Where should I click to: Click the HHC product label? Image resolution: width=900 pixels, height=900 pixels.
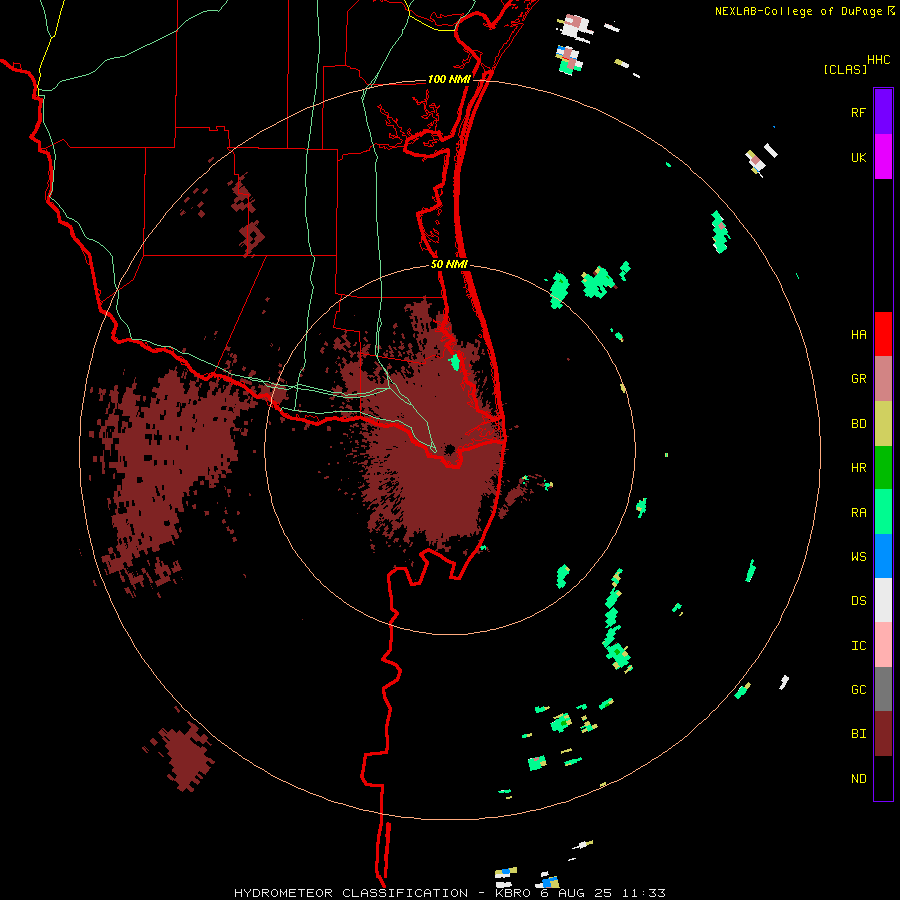(x=878, y=60)
